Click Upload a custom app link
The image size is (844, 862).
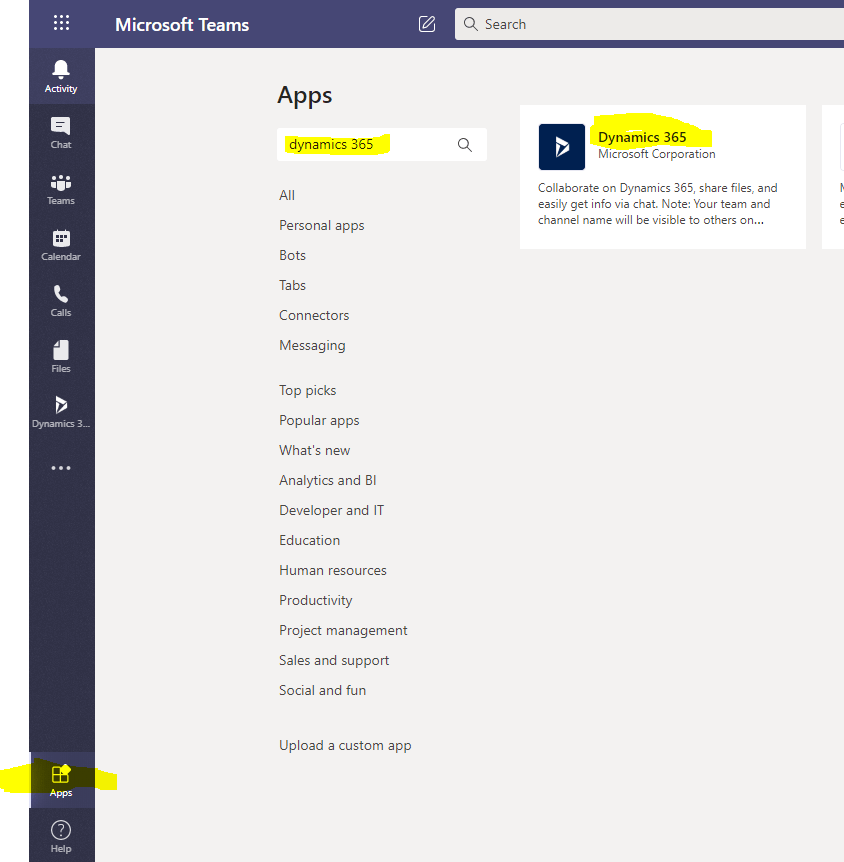tap(345, 745)
